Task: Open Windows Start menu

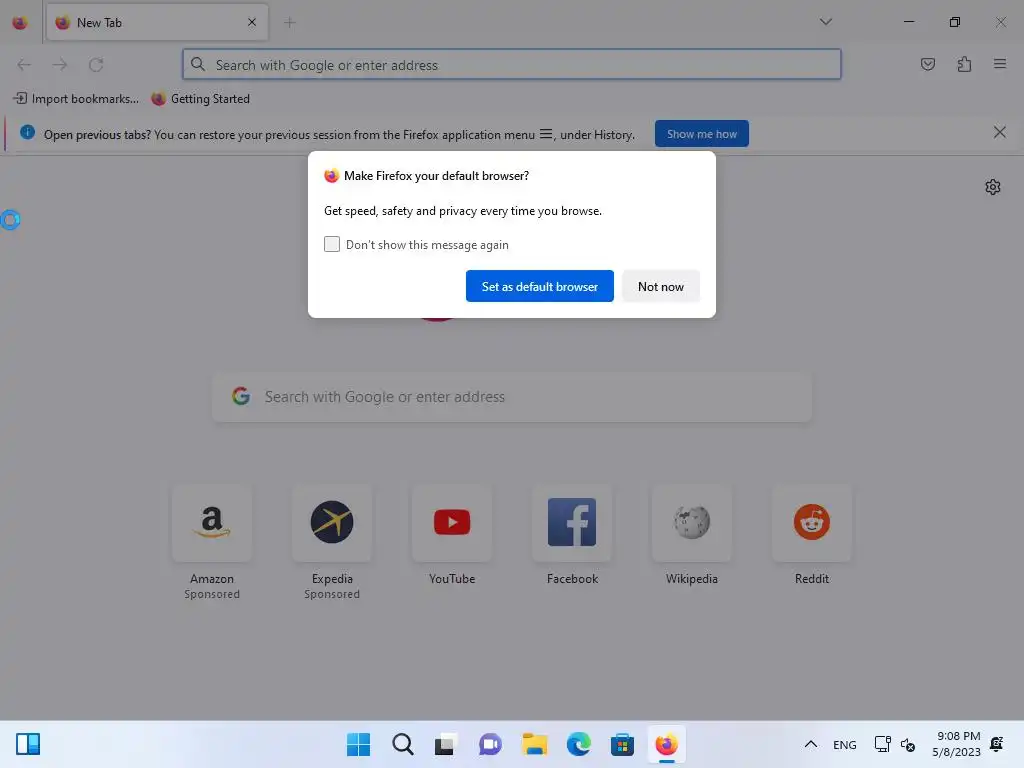Action: (x=358, y=744)
